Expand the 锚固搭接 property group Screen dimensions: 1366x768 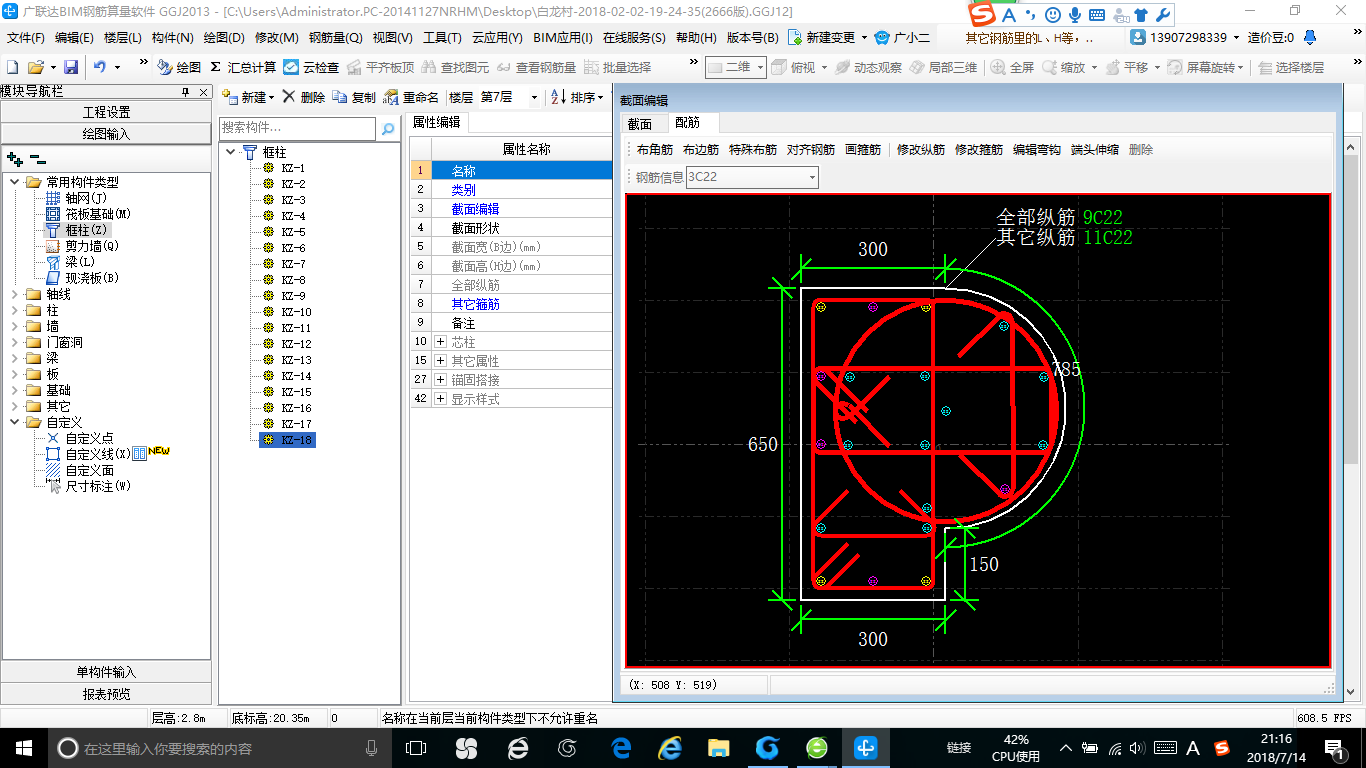pos(441,380)
